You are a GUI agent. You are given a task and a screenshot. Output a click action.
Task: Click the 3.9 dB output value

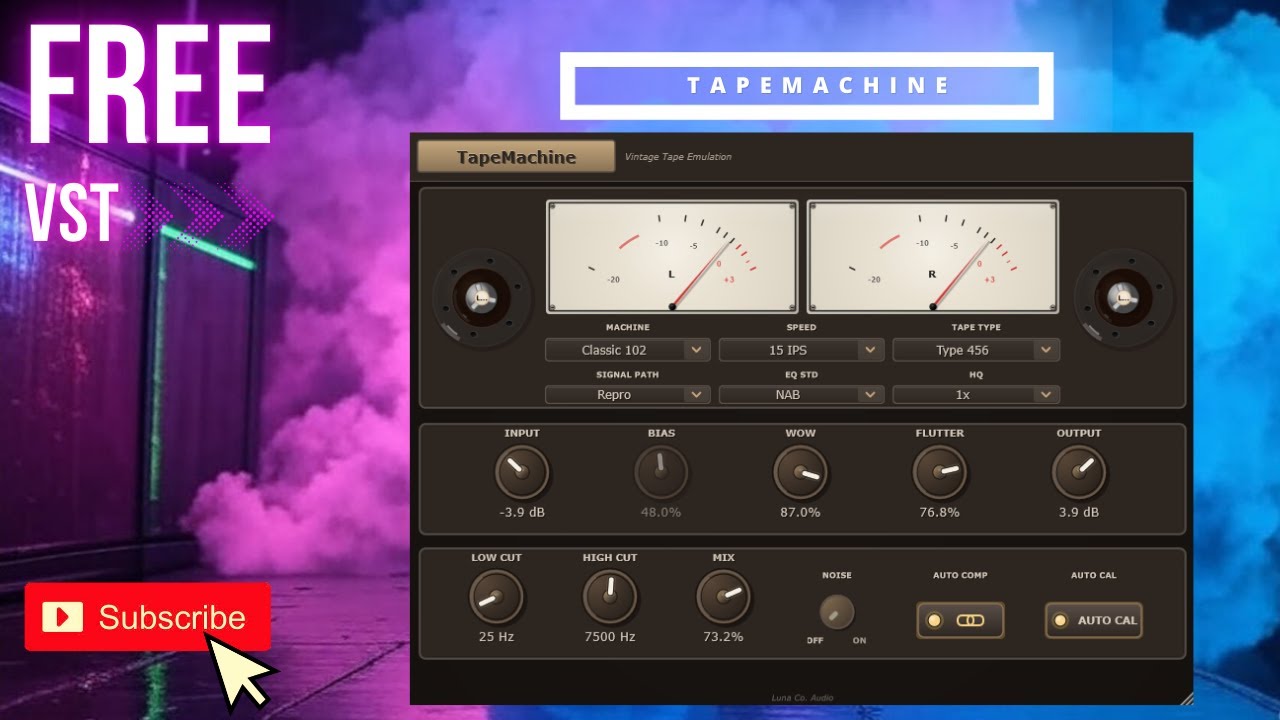tap(1079, 512)
